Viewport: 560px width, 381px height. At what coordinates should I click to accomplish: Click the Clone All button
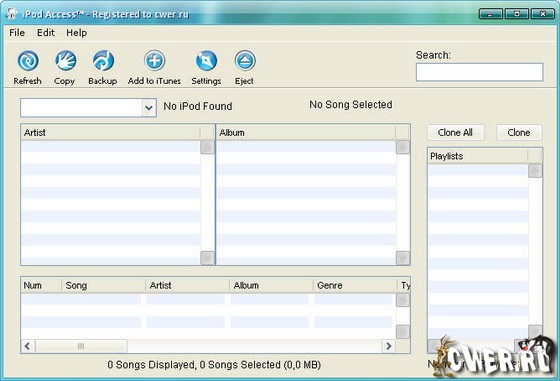pos(455,132)
